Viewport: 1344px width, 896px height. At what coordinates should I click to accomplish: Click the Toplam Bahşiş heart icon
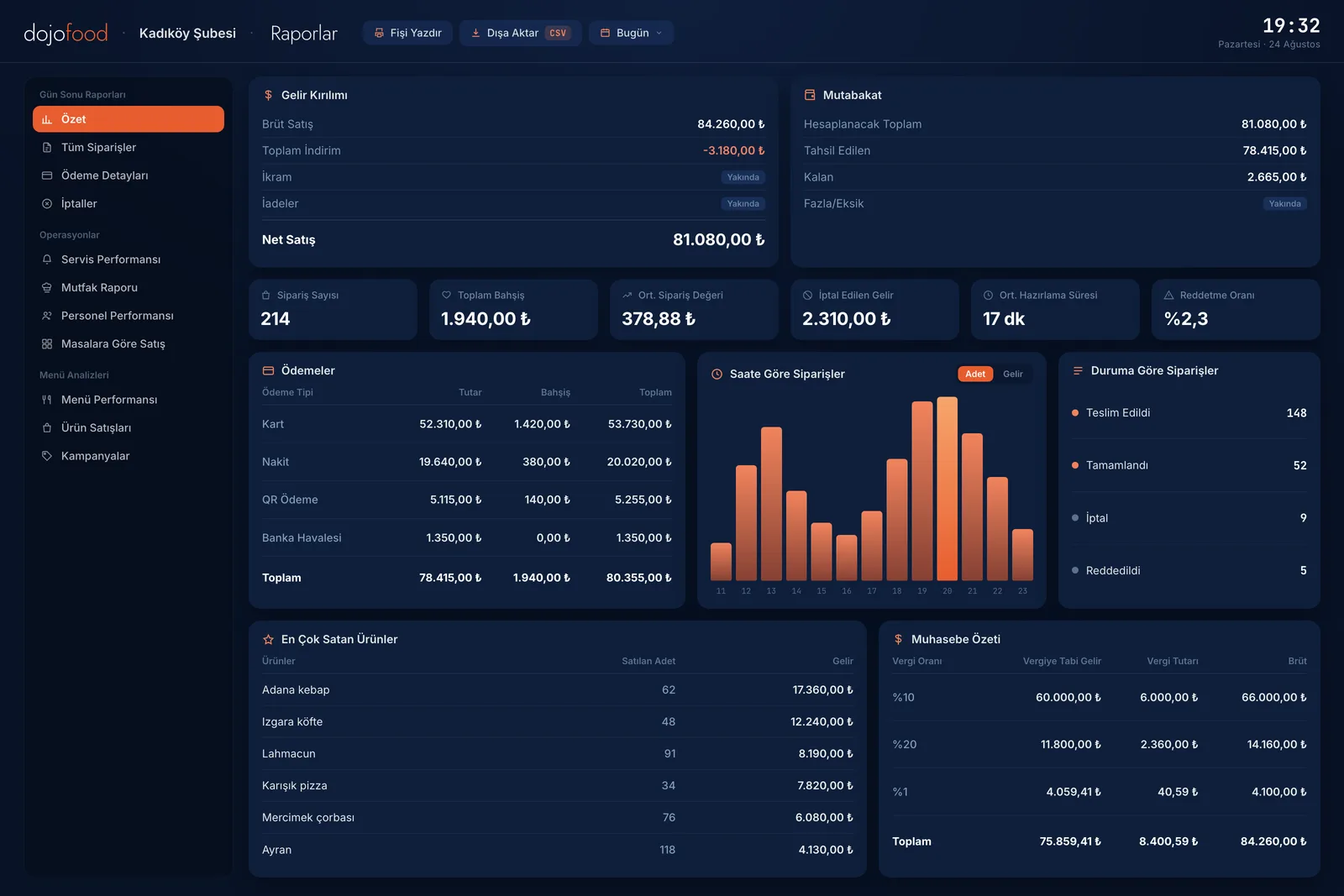pos(446,295)
